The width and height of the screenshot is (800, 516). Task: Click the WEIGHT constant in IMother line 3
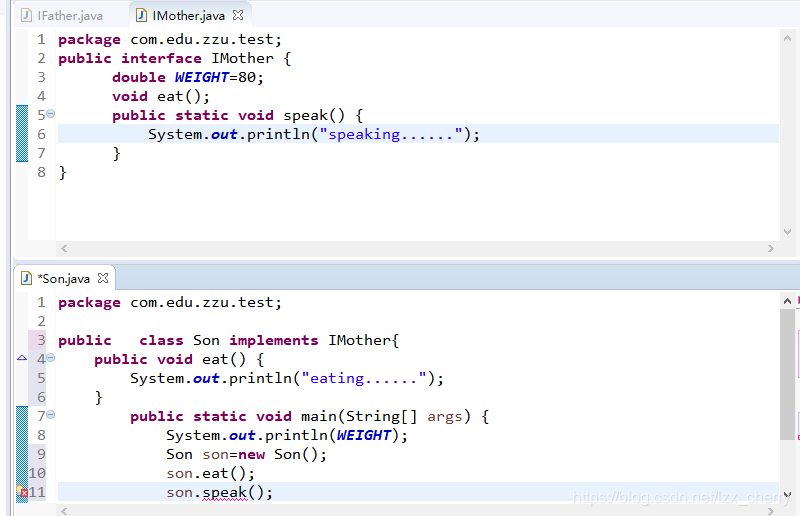point(202,77)
